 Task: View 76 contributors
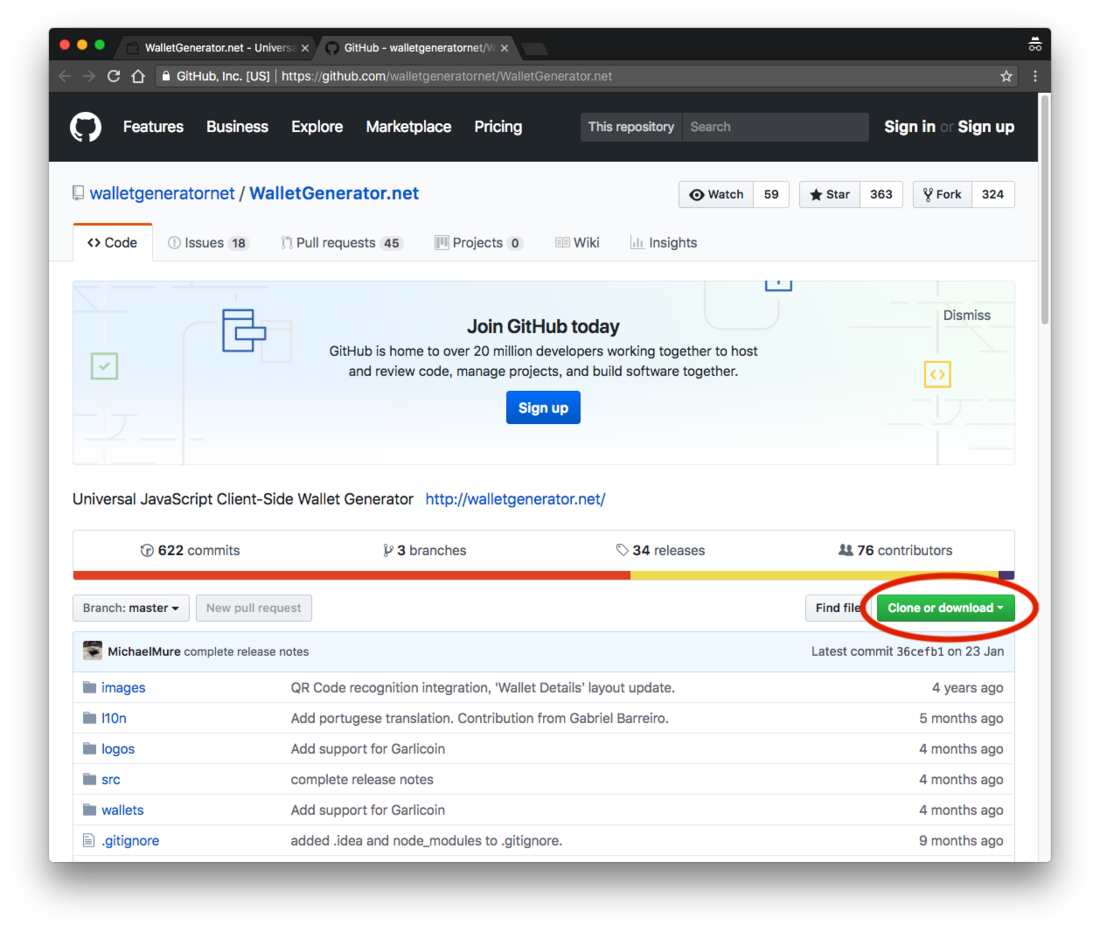[x=895, y=551]
